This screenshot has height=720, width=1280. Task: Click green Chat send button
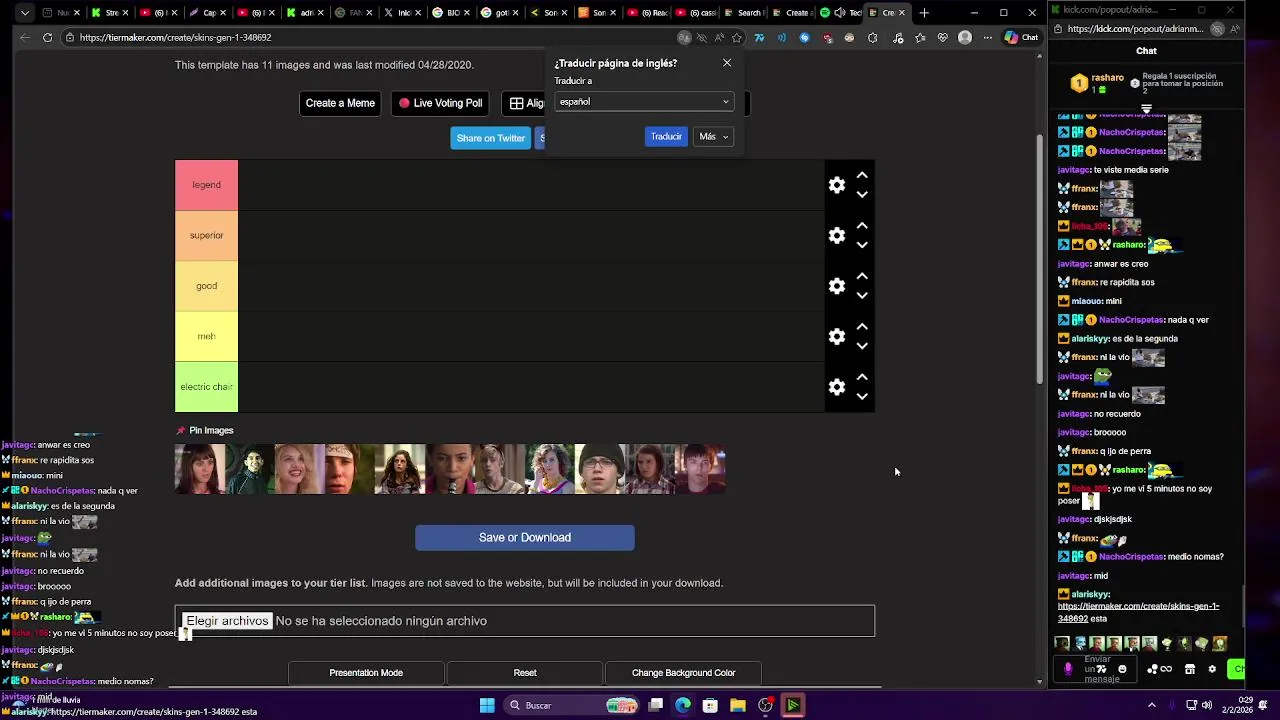pyautogui.click(x=1237, y=669)
